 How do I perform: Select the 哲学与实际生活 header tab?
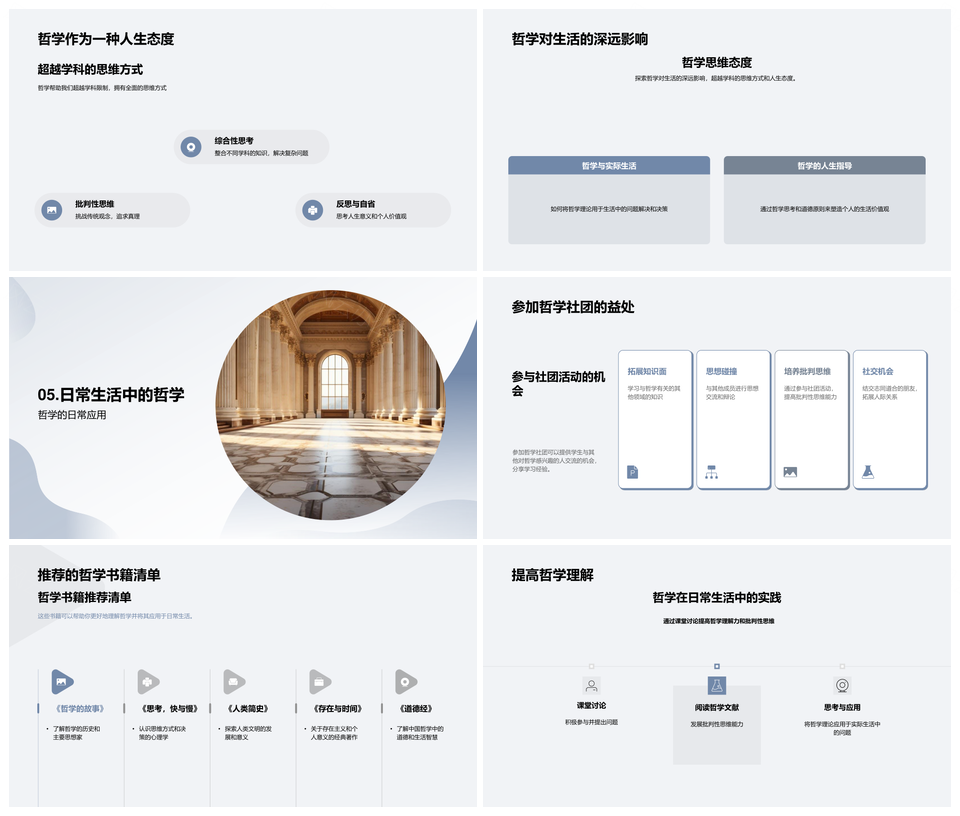[x=609, y=166]
